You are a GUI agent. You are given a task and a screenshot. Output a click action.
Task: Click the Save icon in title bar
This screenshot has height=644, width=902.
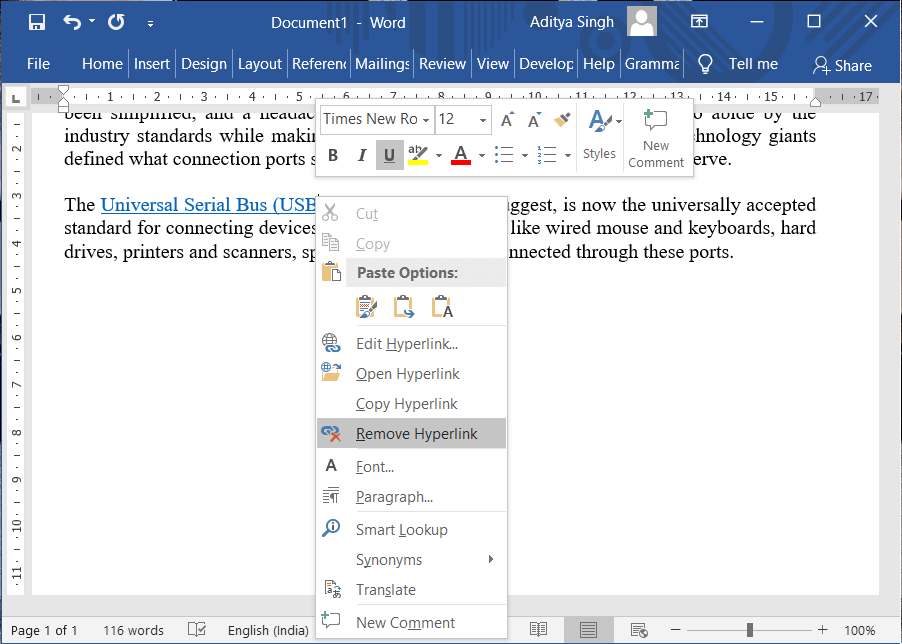click(x=37, y=22)
